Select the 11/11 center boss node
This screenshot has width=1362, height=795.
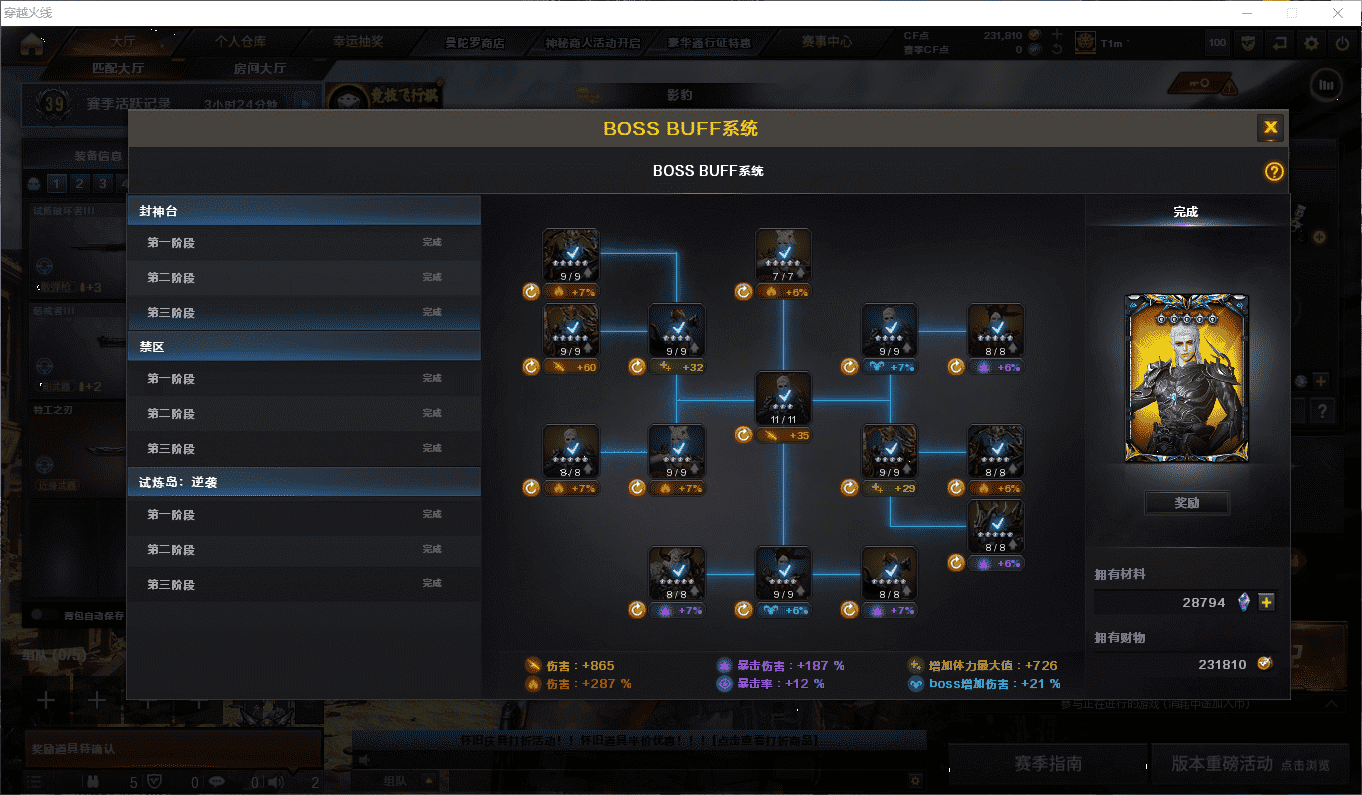pos(783,399)
